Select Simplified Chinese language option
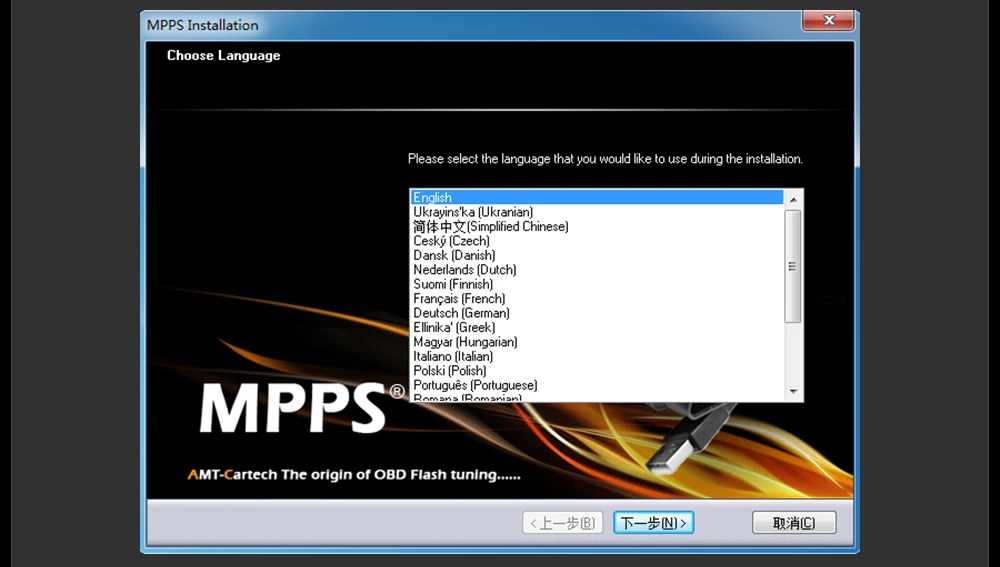The image size is (1000, 567). pyautogui.click(x=597, y=226)
